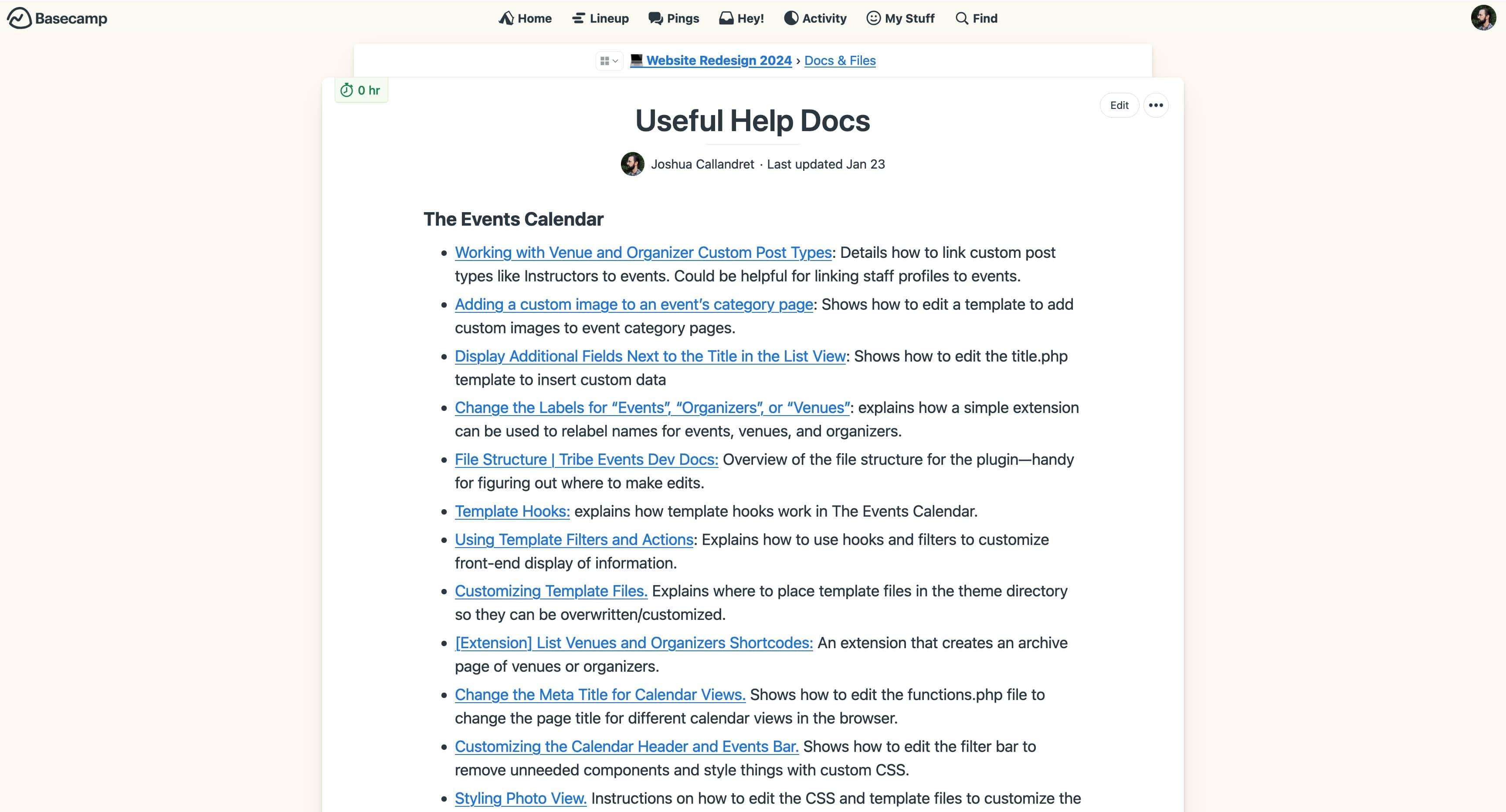Open Customizing Template Files link
Screen dimensions: 1506x812
pyautogui.click(x=551, y=591)
